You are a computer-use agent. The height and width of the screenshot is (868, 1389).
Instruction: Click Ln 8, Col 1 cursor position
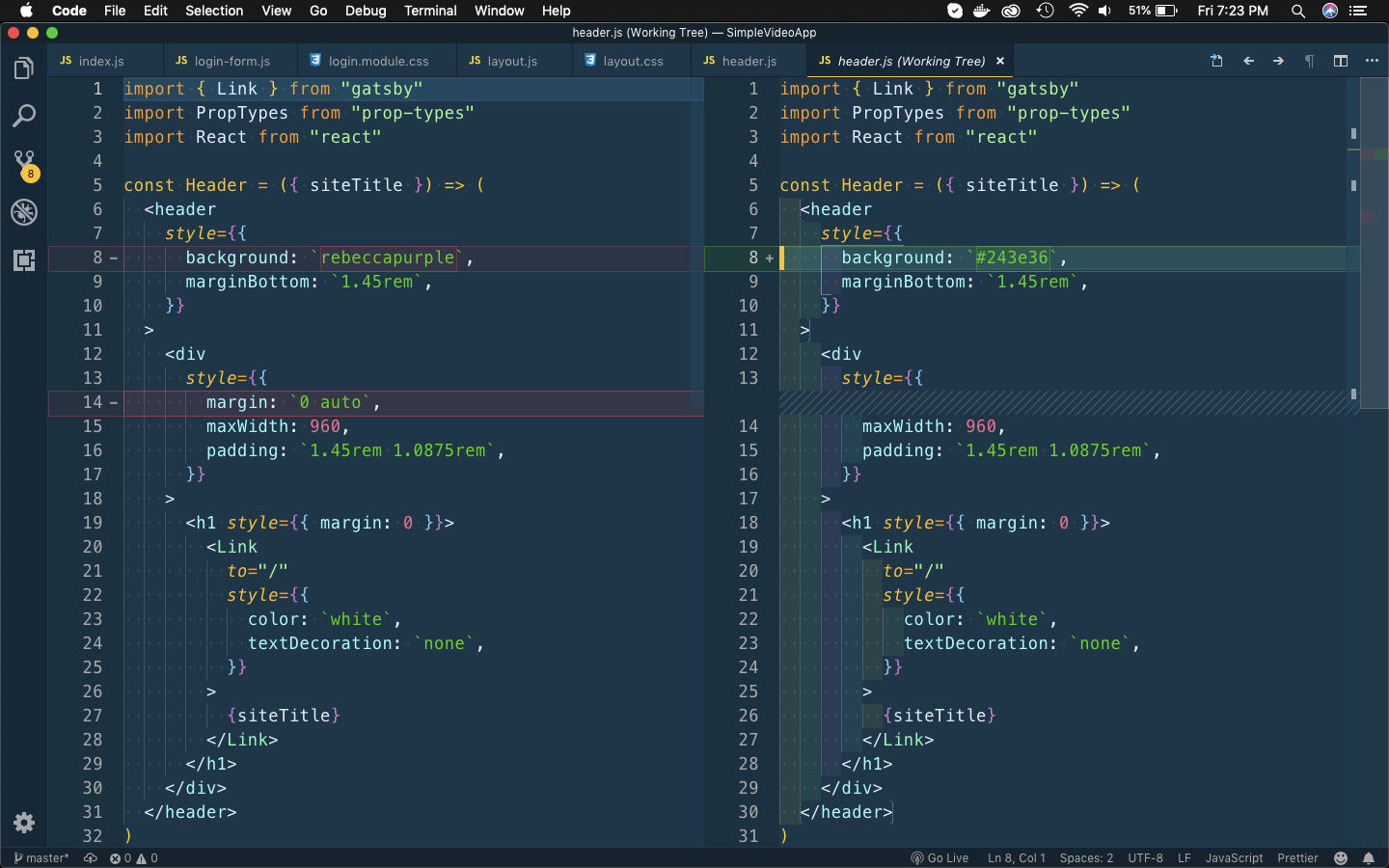pos(1017,858)
